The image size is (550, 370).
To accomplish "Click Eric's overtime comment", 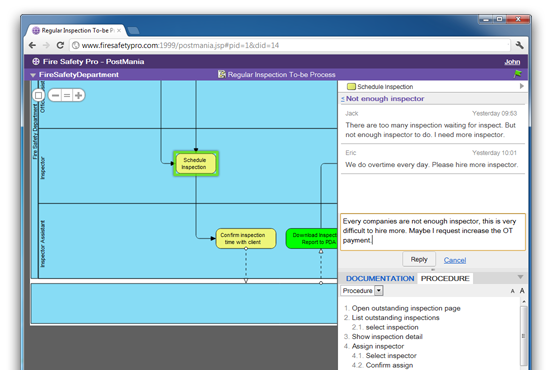I will (x=431, y=164).
